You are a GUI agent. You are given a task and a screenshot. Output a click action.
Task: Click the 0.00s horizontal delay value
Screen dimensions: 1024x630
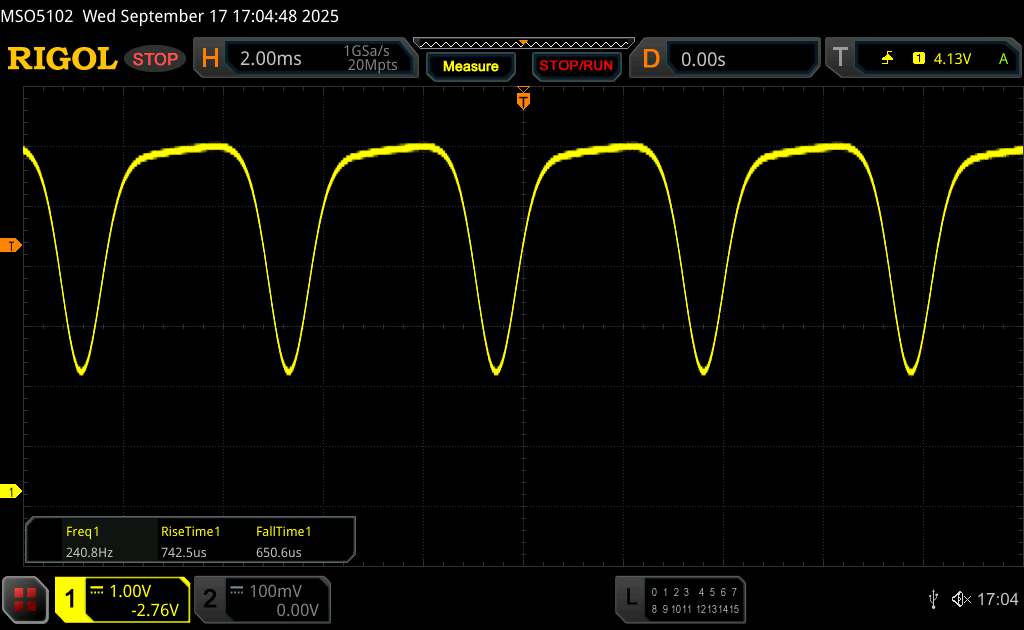coord(703,59)
